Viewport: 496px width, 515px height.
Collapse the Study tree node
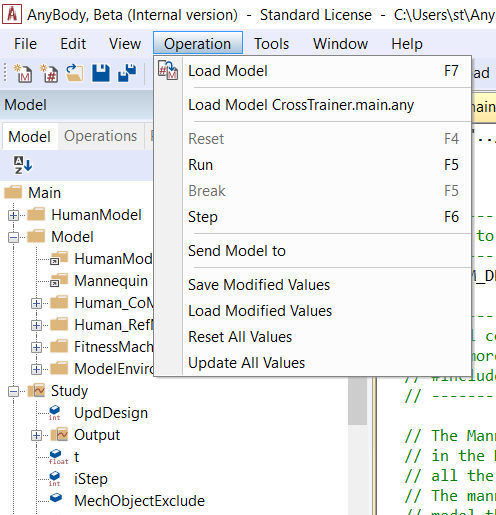coord(13,391)
